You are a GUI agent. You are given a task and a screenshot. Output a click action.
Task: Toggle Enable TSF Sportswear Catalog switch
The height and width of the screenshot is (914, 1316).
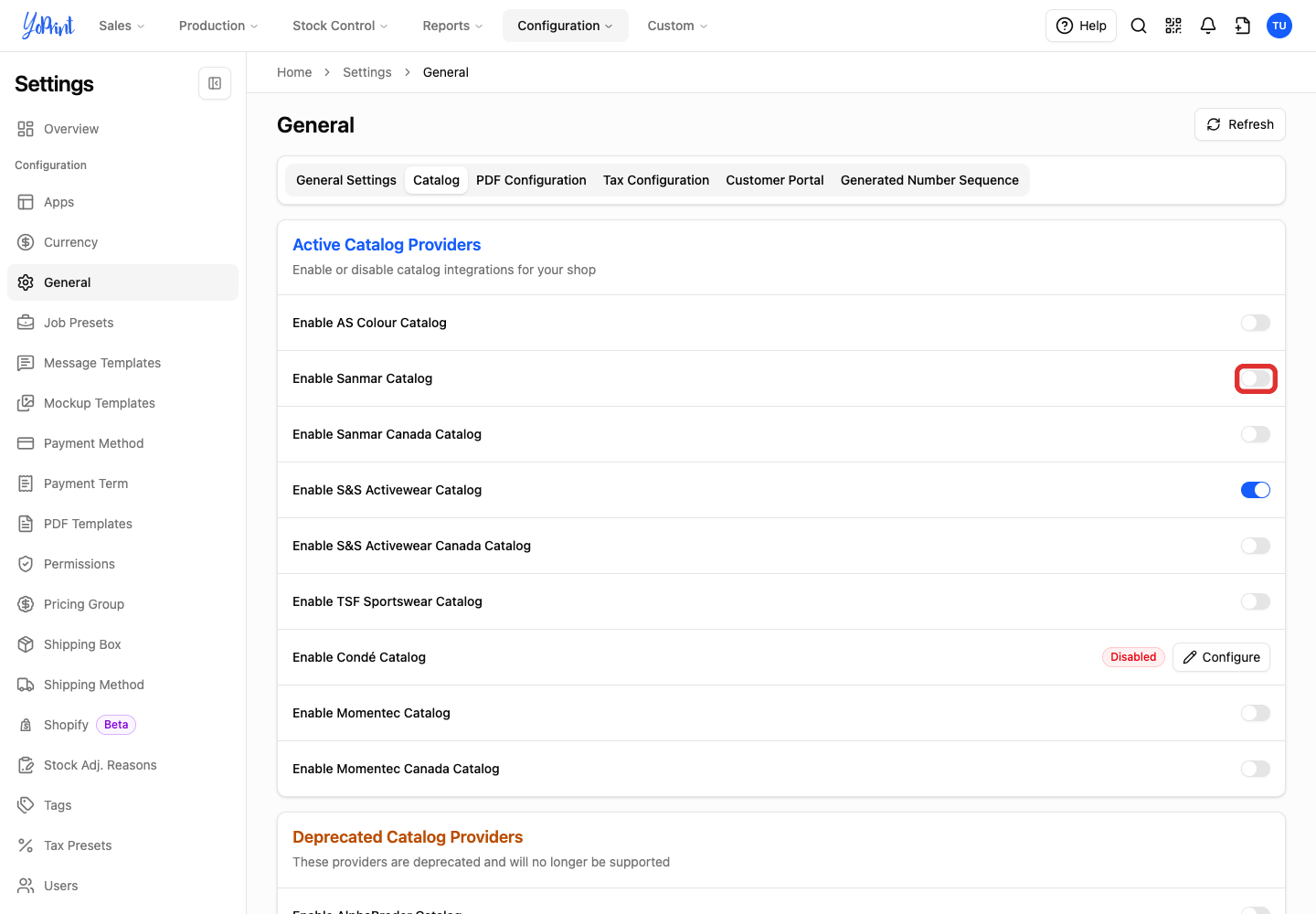[x=1256, y=601]
